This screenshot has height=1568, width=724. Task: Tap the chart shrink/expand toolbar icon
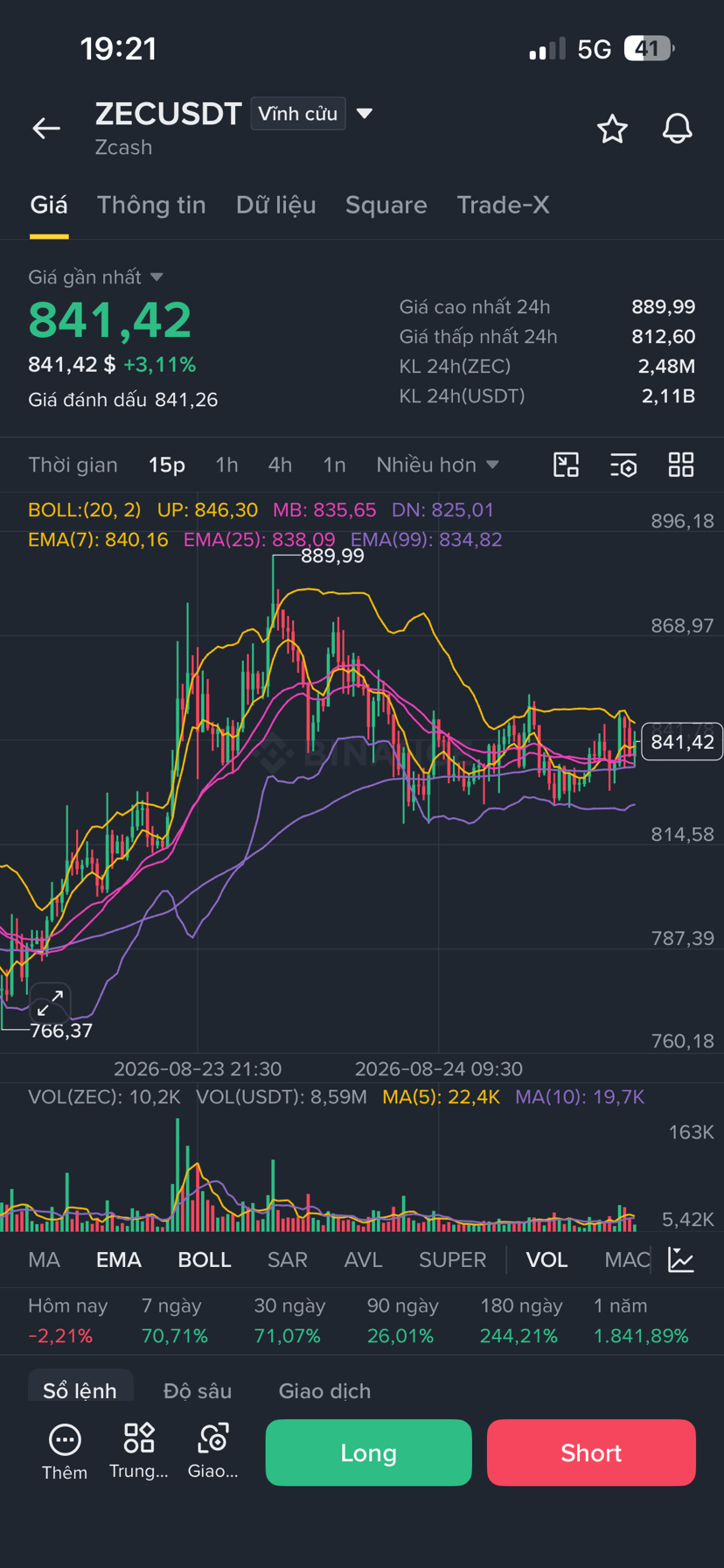click(x=566, y=465)
